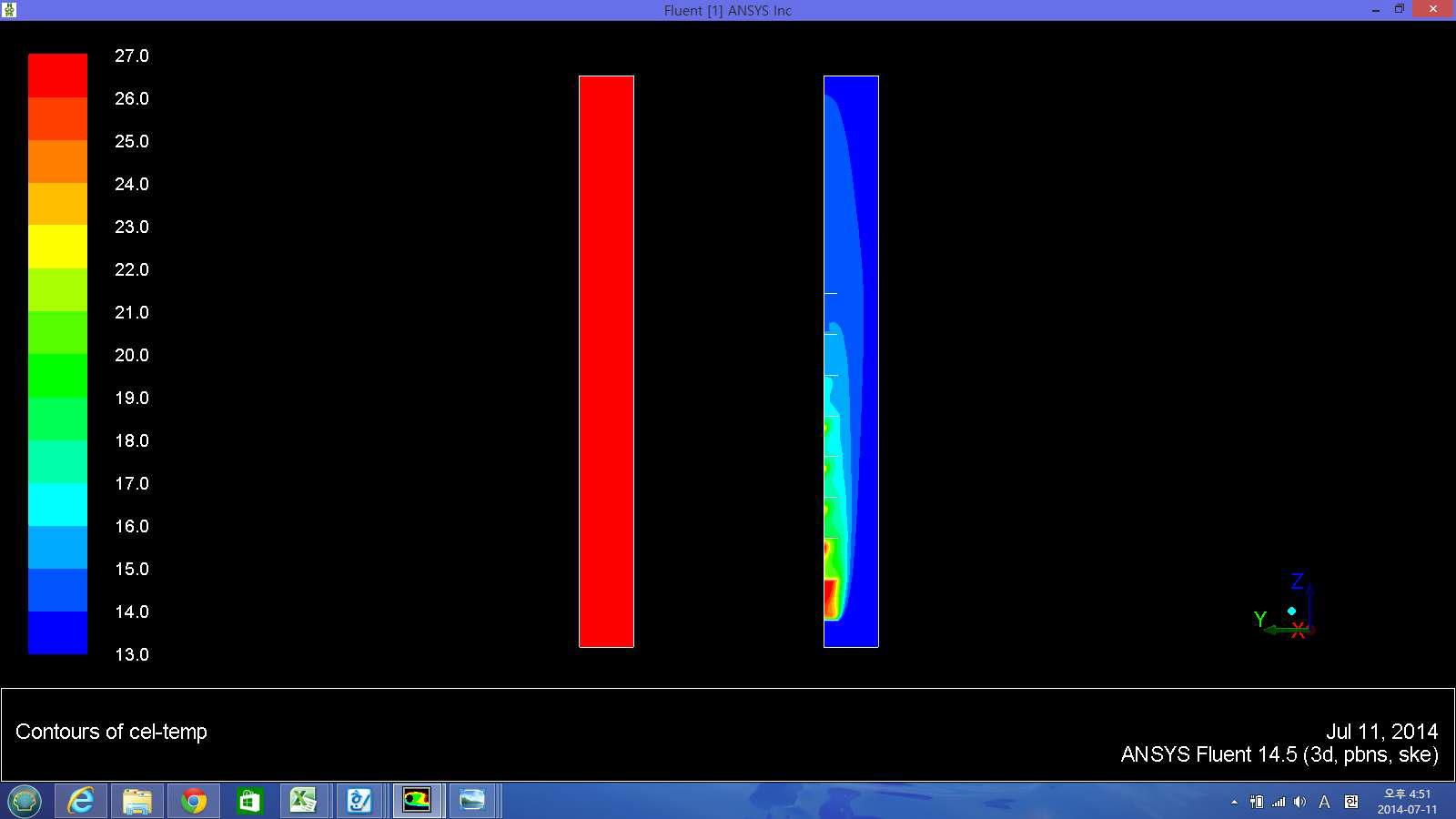The height and width of the screenshot is (819, 1456).
Task: Click the legend value 18.0
Action: (131, 440)
